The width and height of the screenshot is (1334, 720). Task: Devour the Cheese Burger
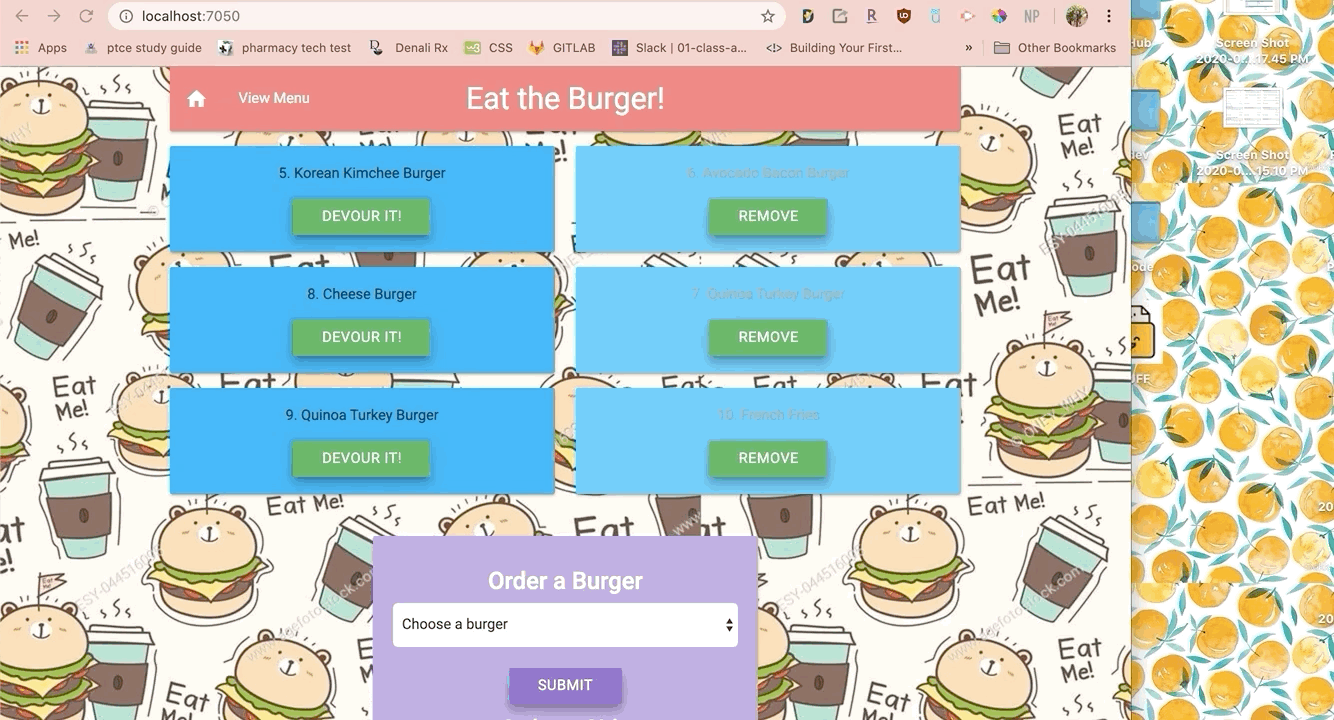coord(361,337)
